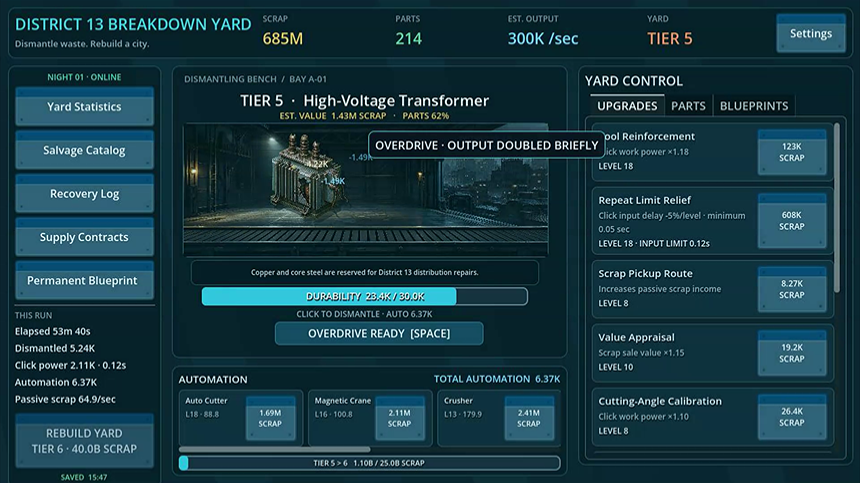Click Rebuild Yard Tier 6 button
Viewport: 860px width, 483px height.
pos(84,441)
